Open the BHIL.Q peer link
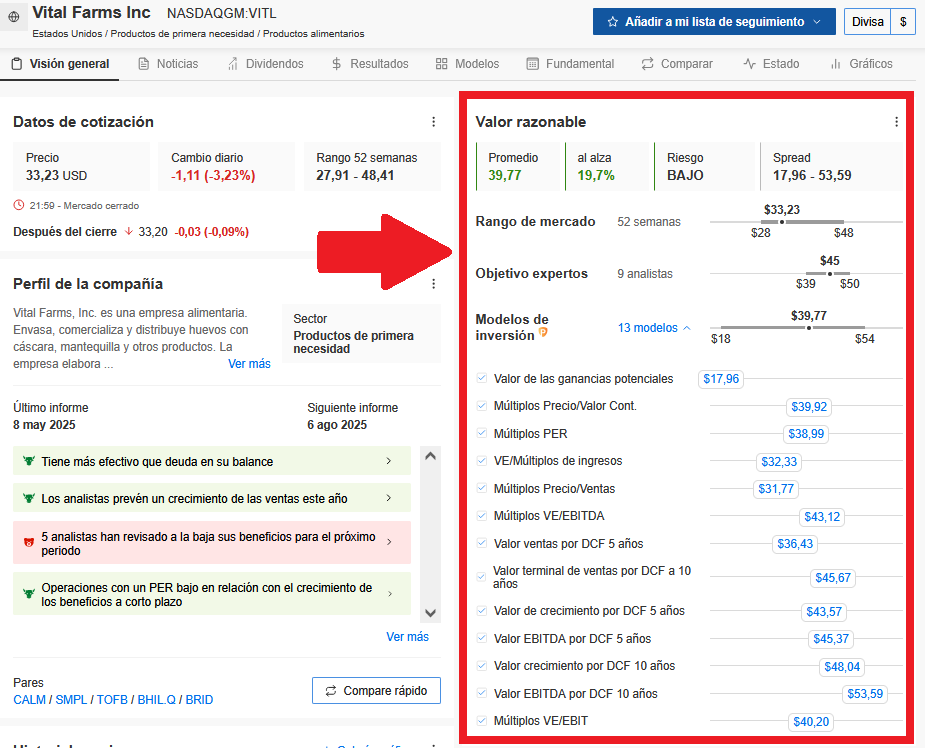925x748 pixels. click(156, 700)
